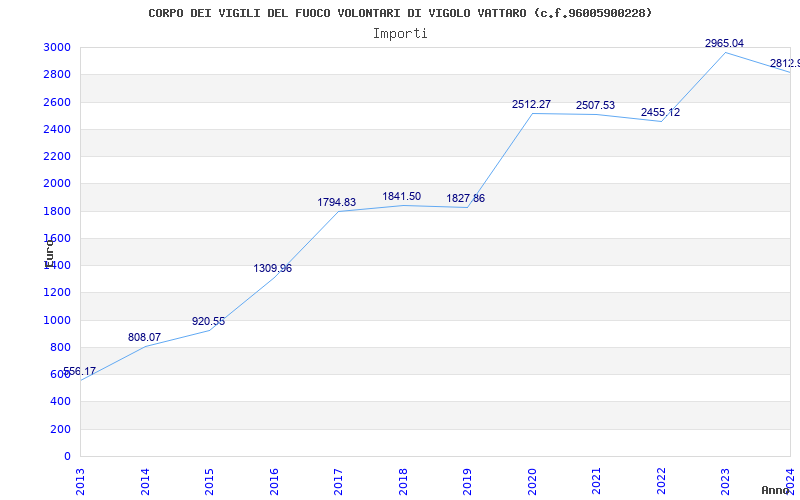
Task: Select the 2512.27 data label
Action: point(531,105)
